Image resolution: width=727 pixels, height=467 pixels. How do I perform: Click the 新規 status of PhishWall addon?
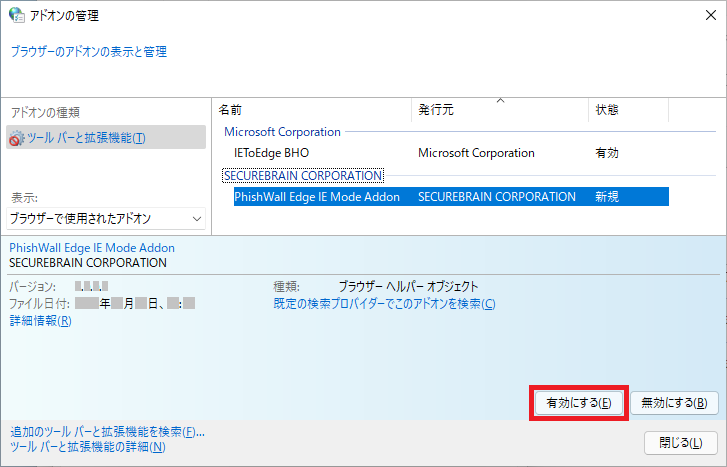pos(607,197)
